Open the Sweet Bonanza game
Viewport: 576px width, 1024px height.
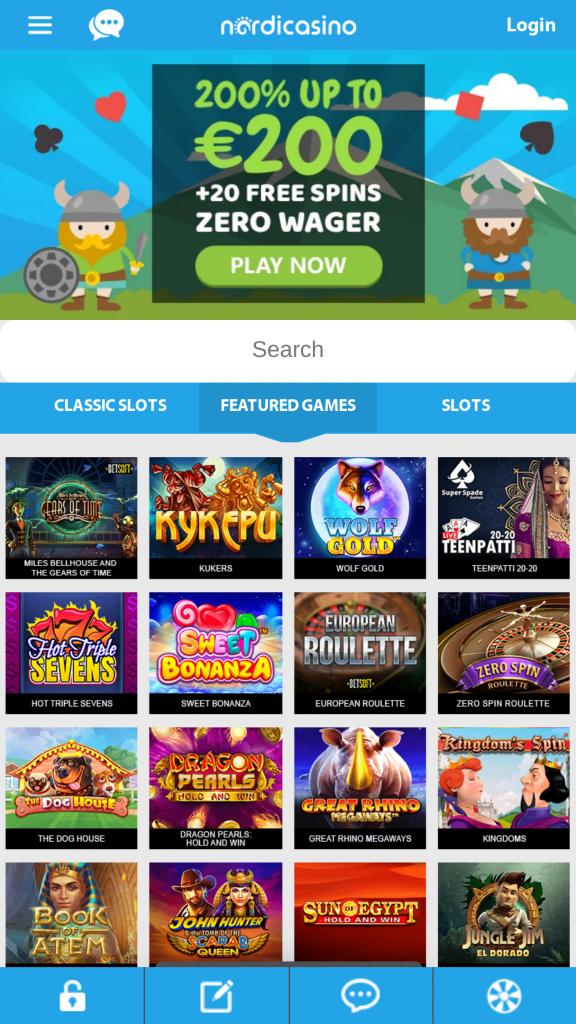pos(216,653)
